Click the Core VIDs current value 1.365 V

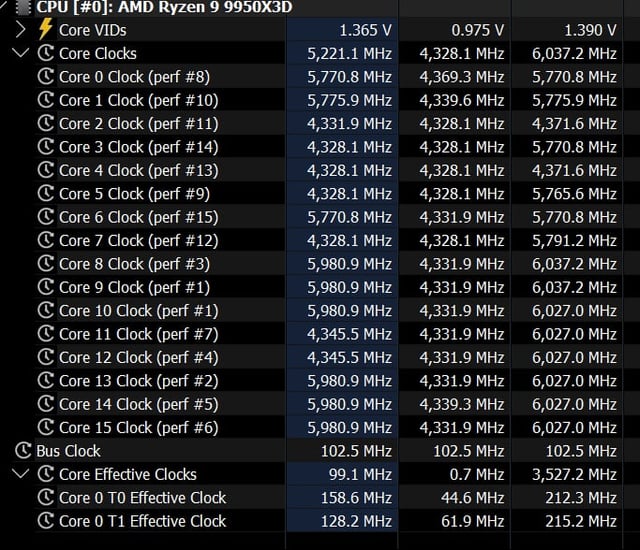365,30
